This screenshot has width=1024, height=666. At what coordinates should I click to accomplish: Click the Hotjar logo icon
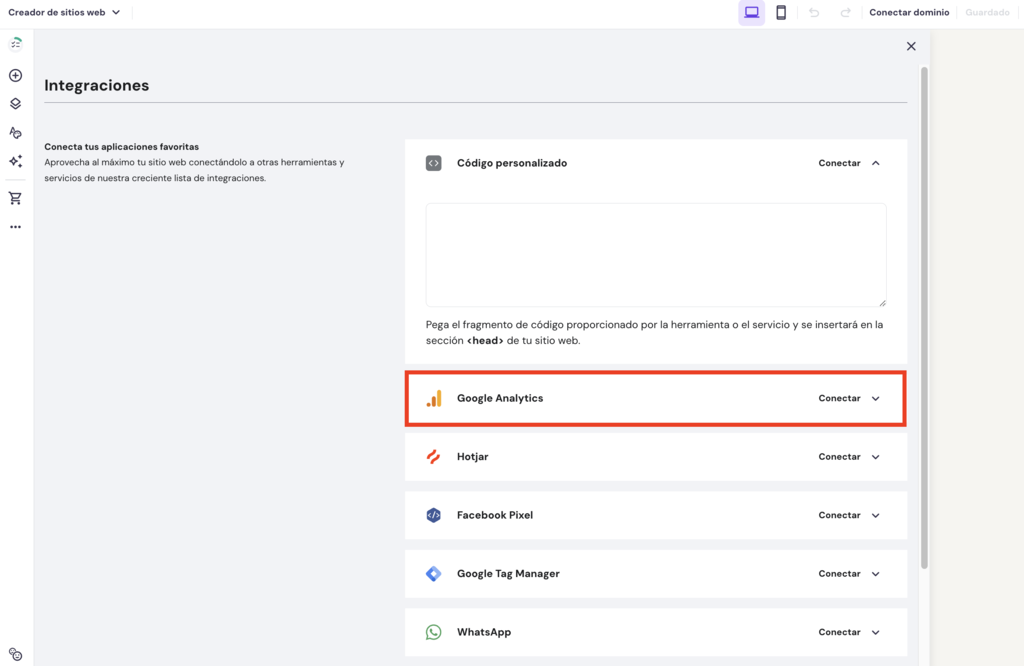(x=433, y=456)
